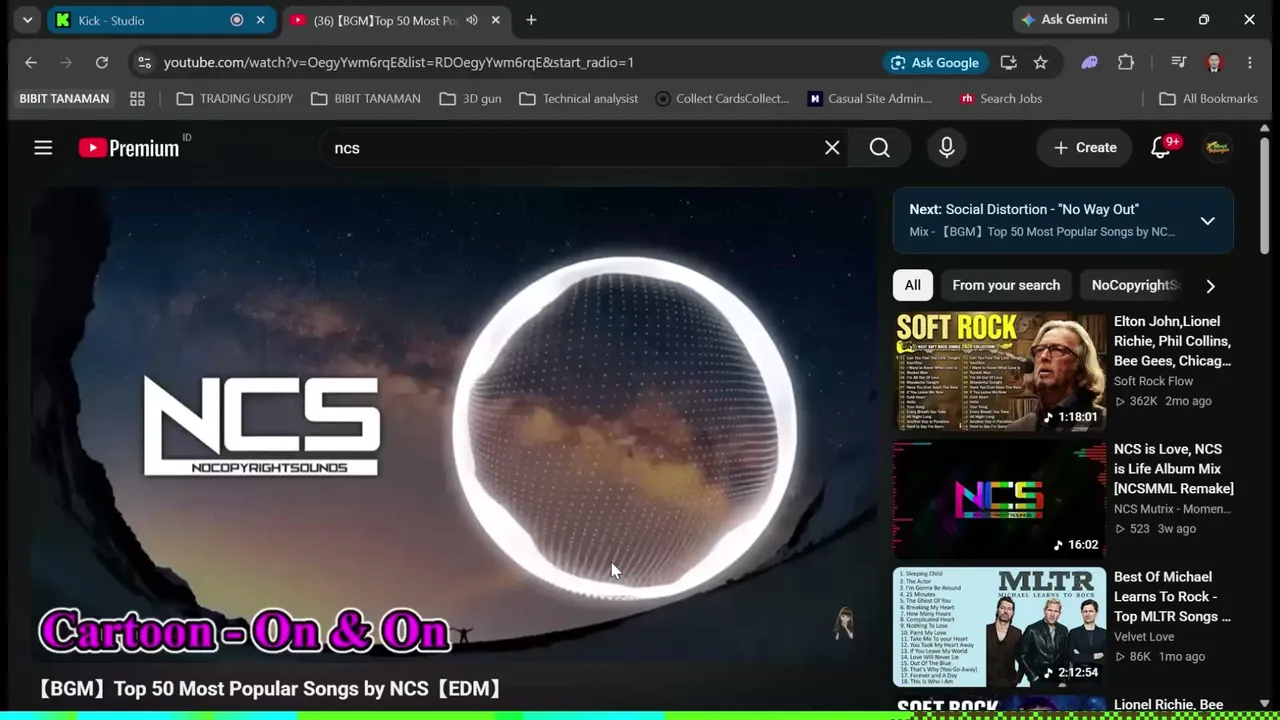Image resolution: width=1280 pixels, height=720 pixels.
Task: Click the recording indicator on Kick tab
Action: [237, 20]
